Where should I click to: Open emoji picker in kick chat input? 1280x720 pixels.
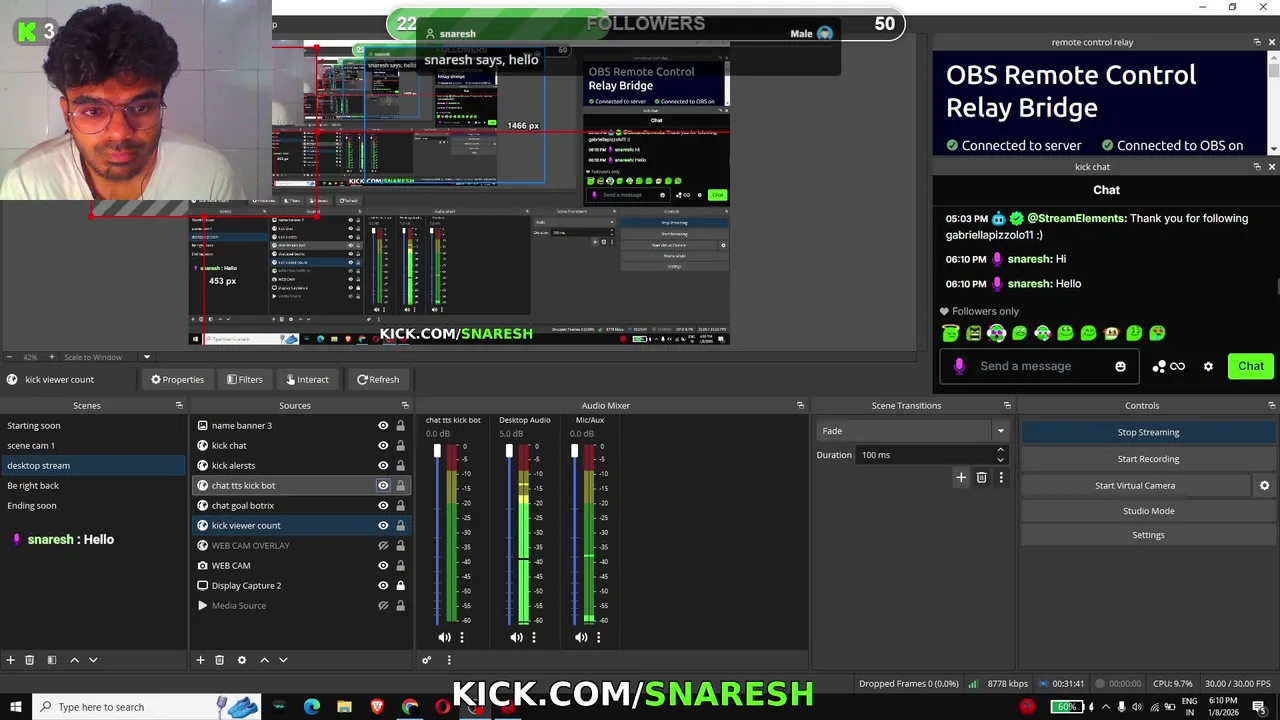point(1120,366)
